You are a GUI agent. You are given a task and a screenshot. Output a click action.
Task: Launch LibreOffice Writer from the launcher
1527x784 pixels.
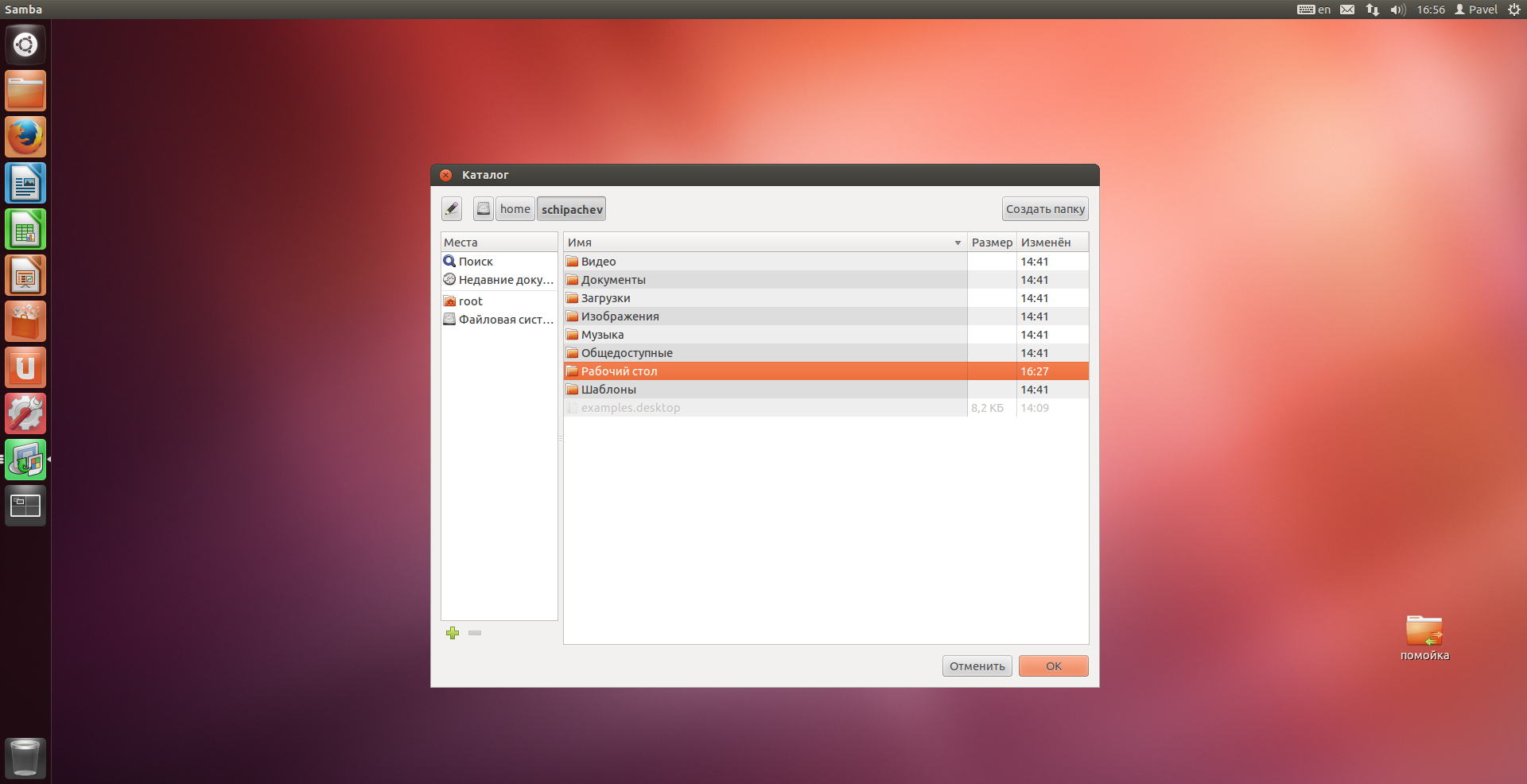pos(25,183)
